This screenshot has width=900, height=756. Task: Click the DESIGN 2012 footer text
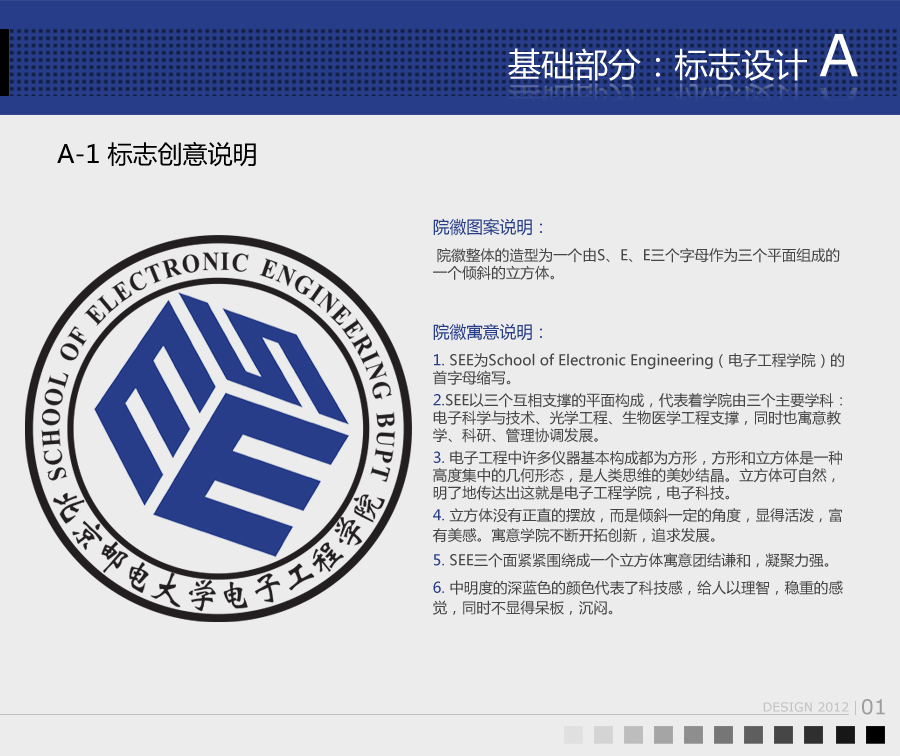[x=805, y=707]
